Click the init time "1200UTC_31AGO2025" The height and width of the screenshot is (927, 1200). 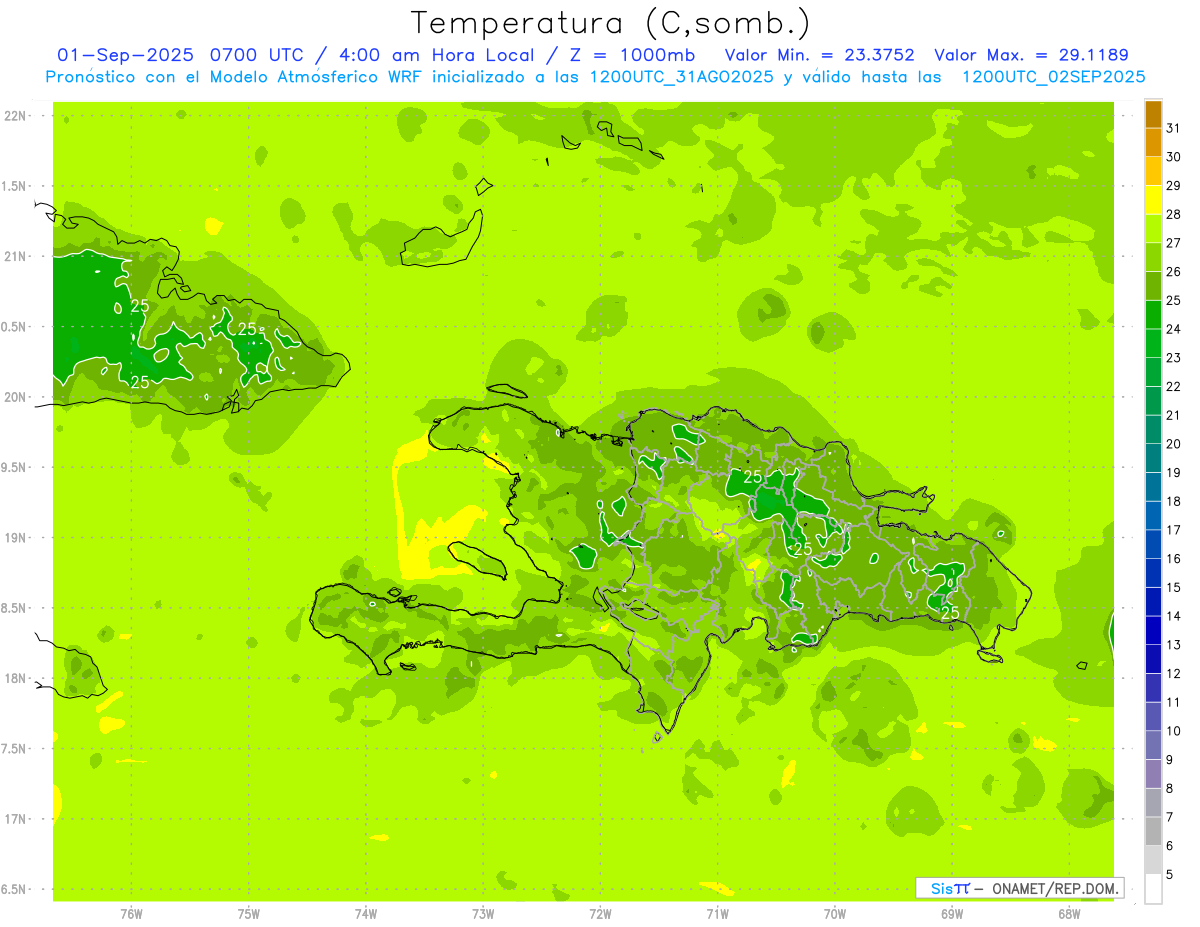(x=680, y=77)
